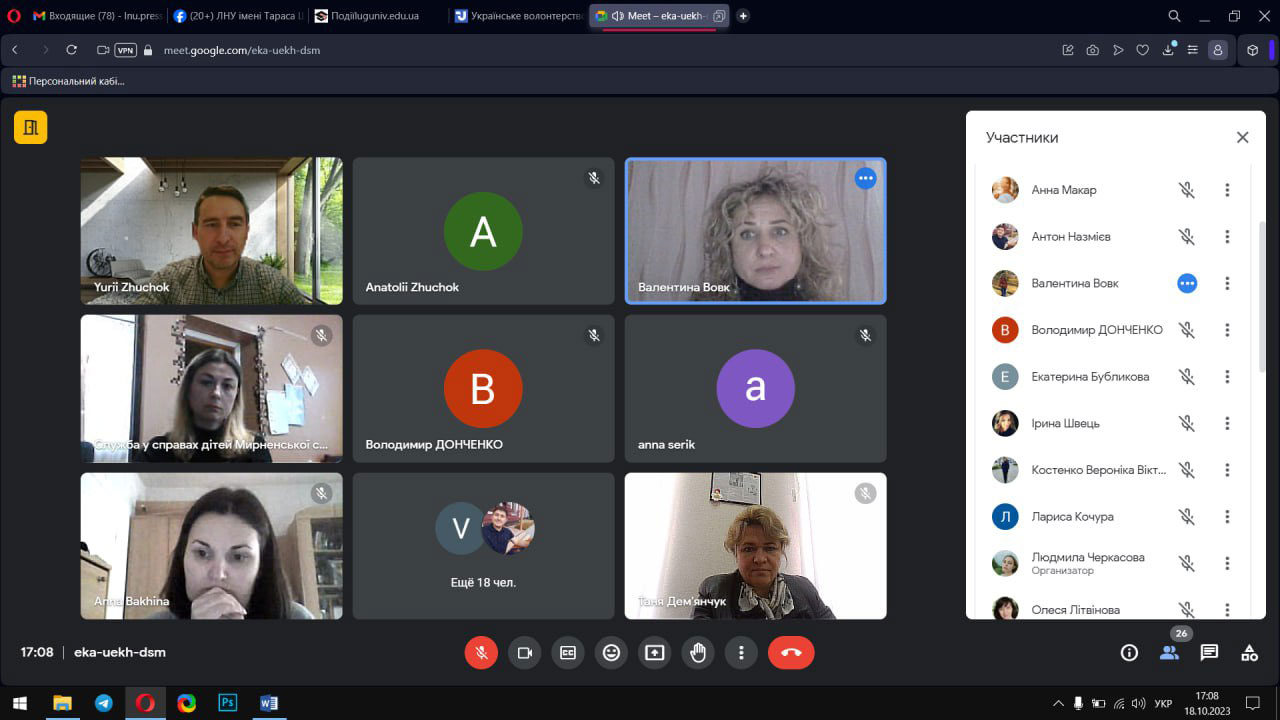Open Opera easy setup menu

pyautogui.click(x=1192, y=50)
